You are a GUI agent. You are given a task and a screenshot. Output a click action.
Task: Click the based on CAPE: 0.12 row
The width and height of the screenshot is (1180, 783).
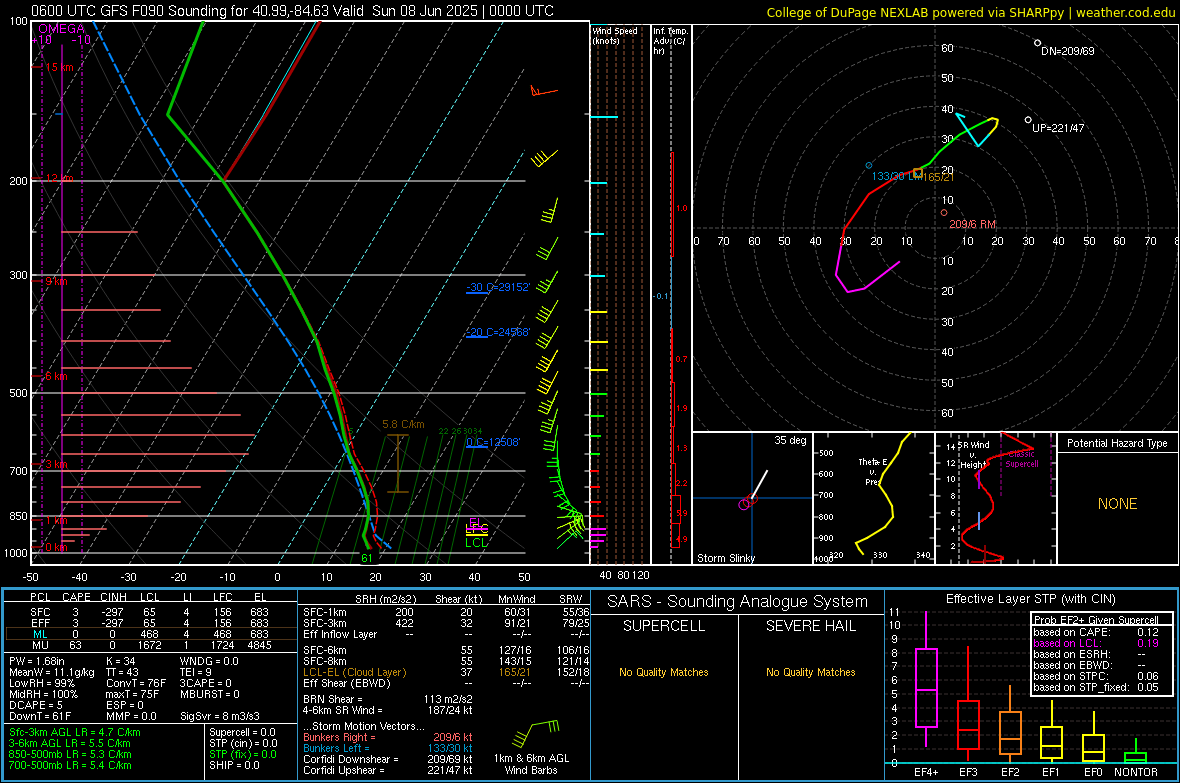tap(1096, 632)
